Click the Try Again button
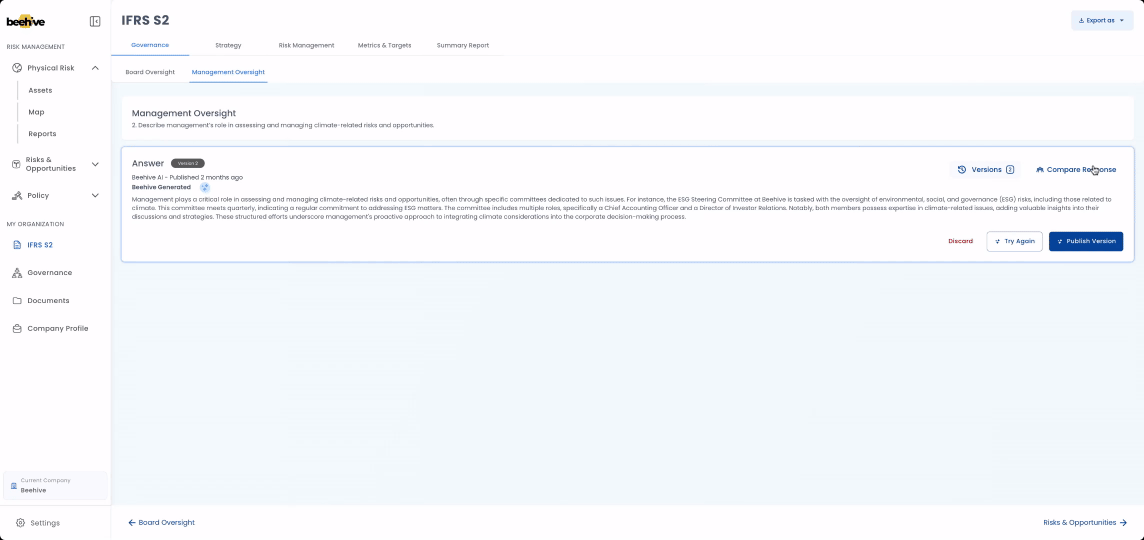 click(1014, 241)
